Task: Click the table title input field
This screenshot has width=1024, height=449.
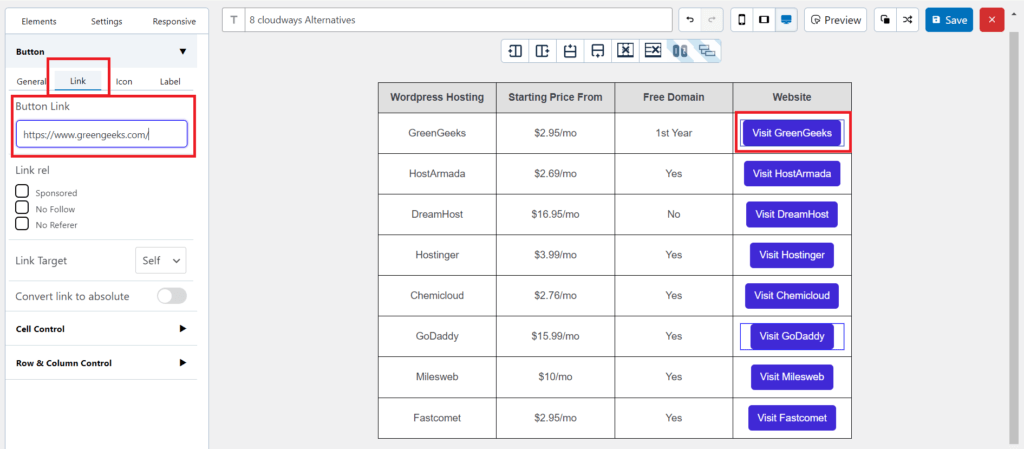Action: tap(458, 20)
